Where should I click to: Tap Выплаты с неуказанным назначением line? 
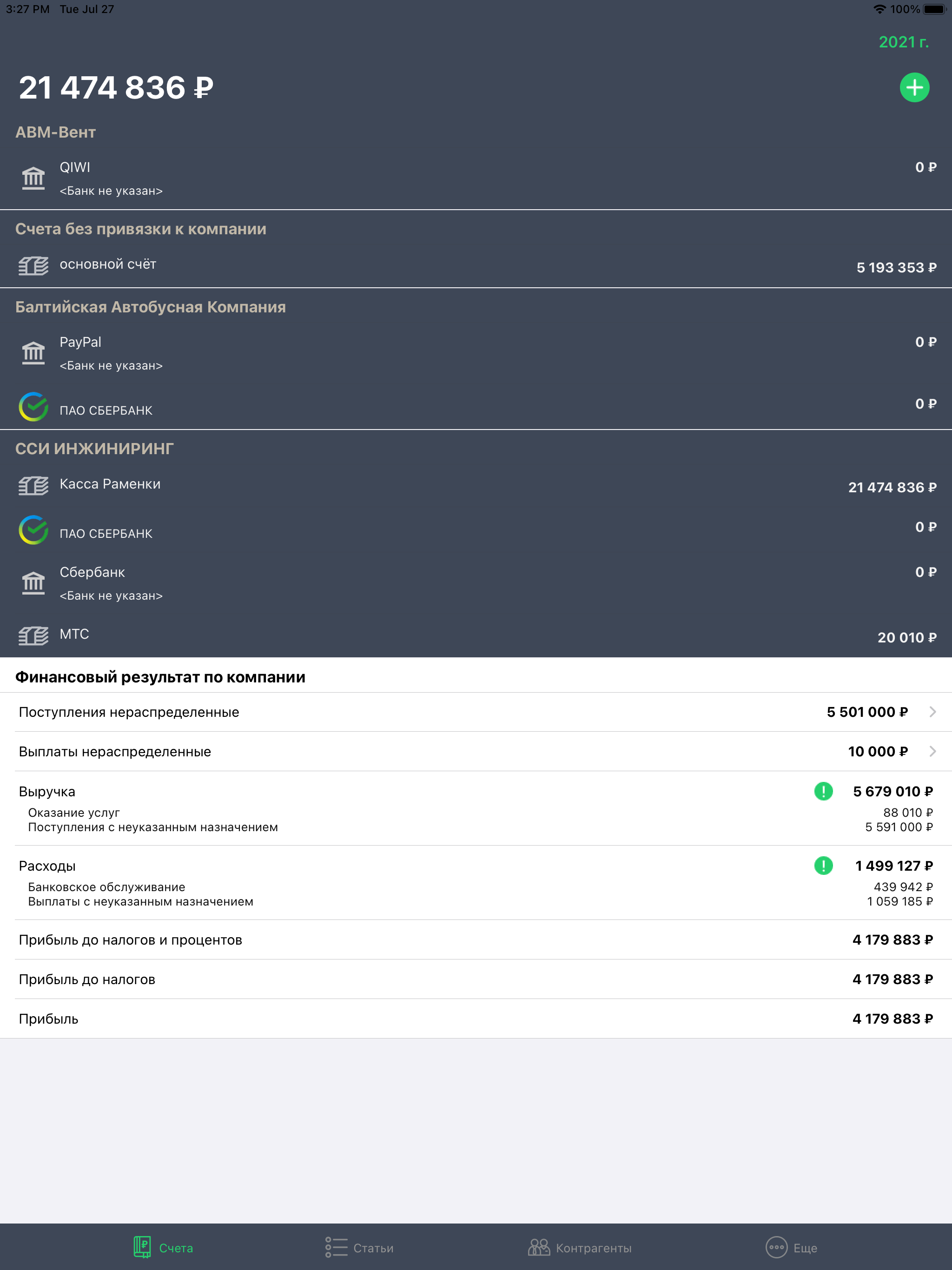pyautogui.click(x=141, y=901)
